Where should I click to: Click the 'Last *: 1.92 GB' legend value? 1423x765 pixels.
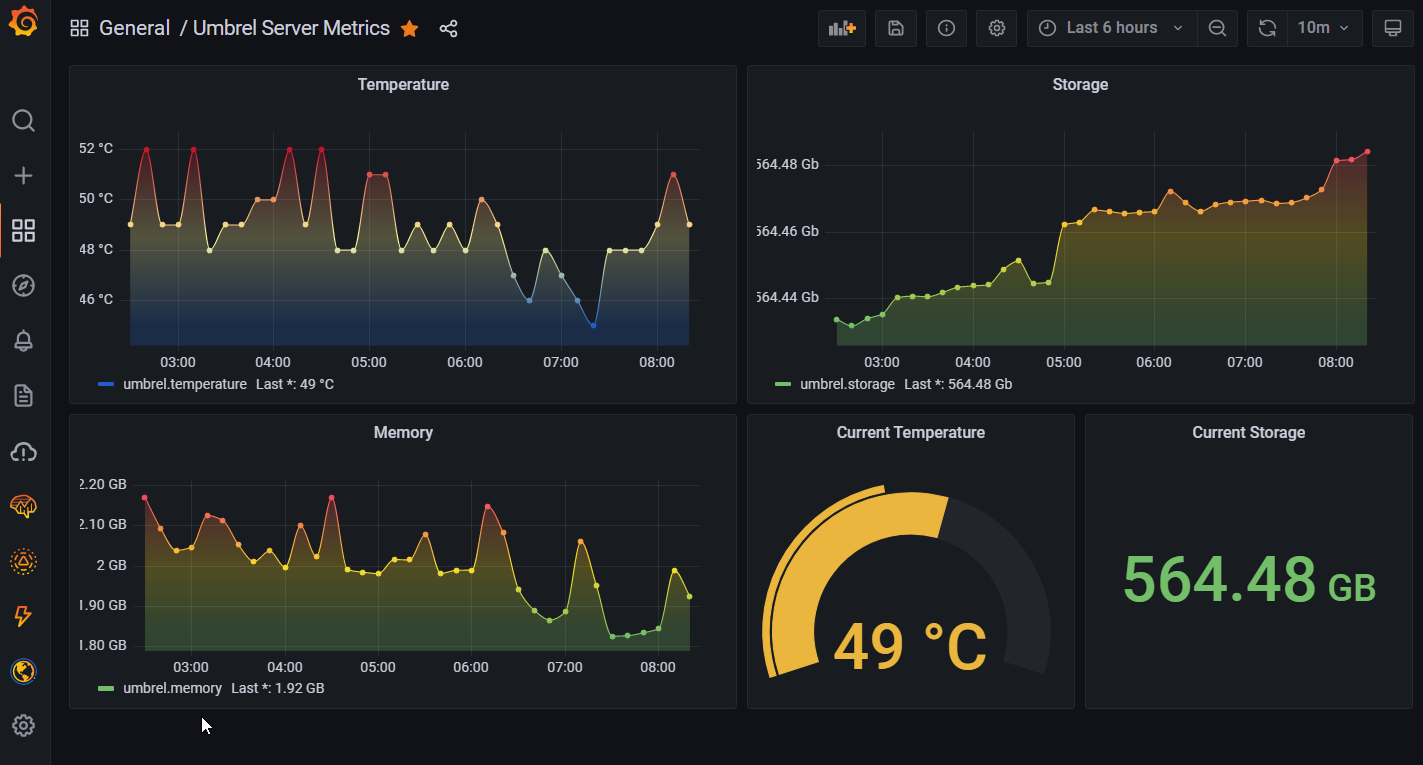(x=278, y=688)
